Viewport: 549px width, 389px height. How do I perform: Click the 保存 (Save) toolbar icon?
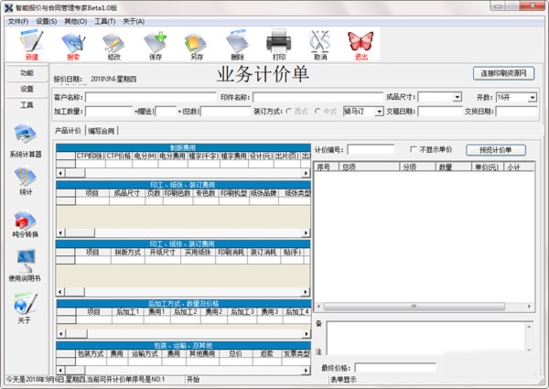coord(155,45)
